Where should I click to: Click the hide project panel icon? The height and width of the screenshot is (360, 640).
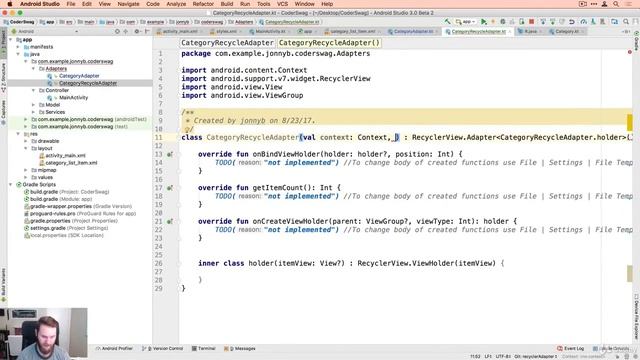(147, 31)
